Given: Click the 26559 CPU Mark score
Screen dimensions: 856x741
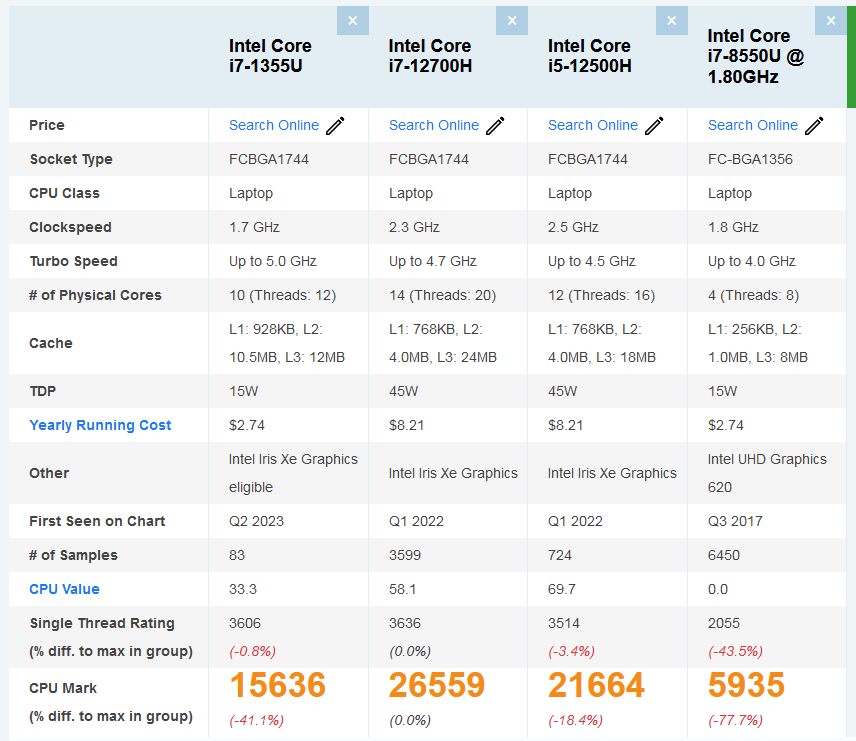Looking at the screenshot, I should [x=437, y=685].
